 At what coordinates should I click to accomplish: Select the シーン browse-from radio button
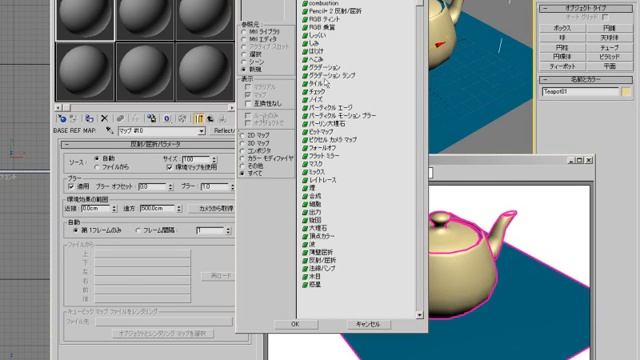click(244, 62)
